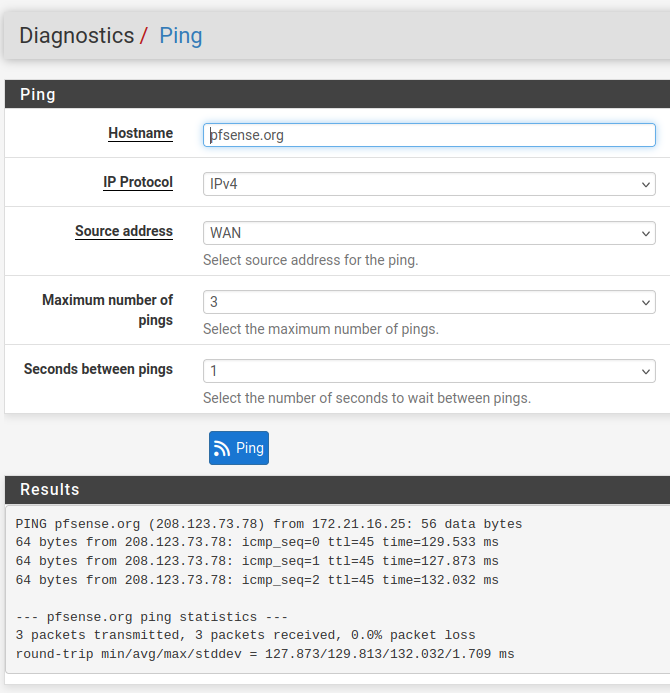Click the chevron arrow of Source address select
Image resolution: width=670 pixels, height=693 pixels.
click(646, 233)
